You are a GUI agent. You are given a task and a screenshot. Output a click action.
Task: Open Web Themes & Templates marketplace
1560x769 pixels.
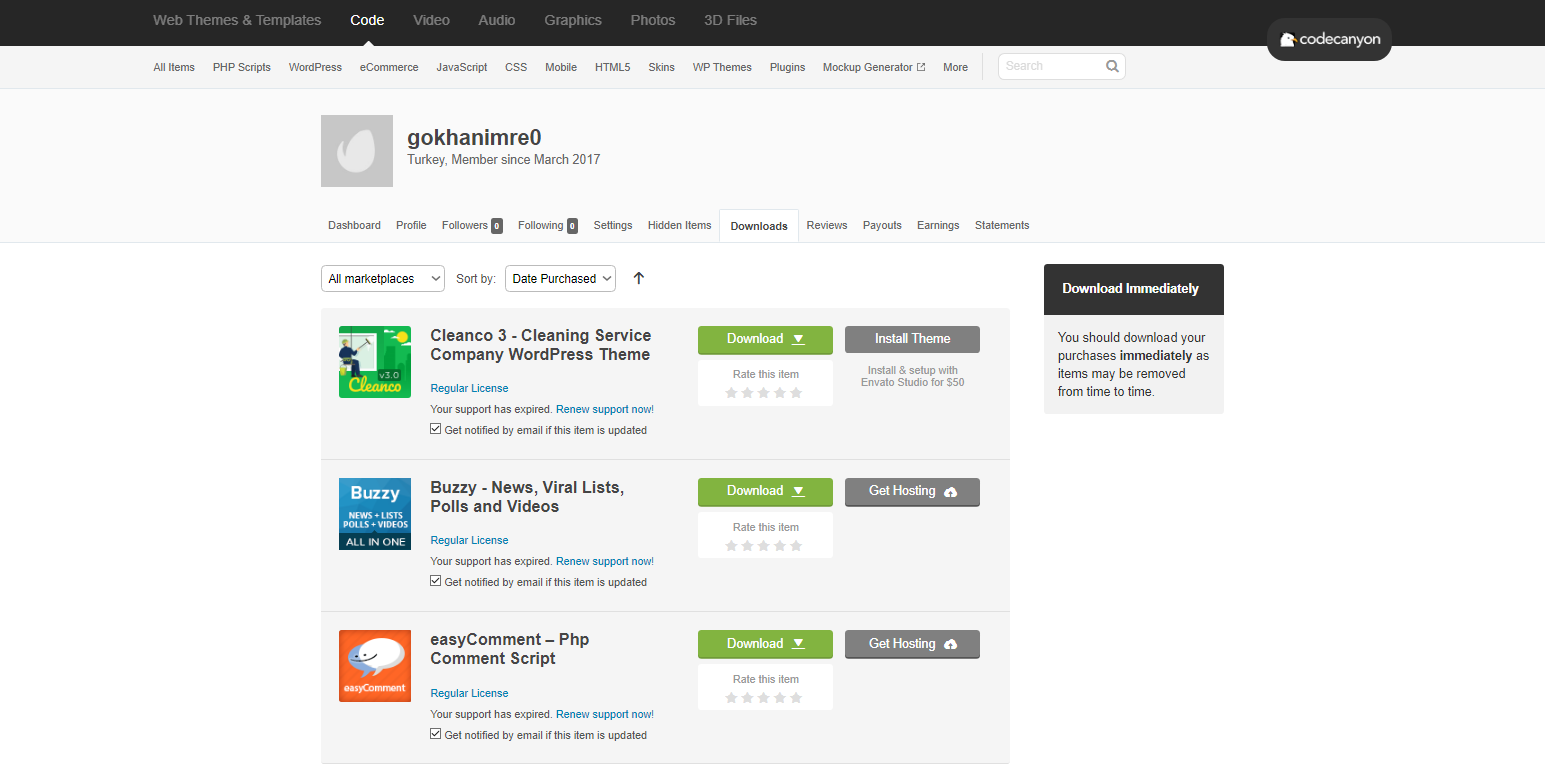[237, 20]
